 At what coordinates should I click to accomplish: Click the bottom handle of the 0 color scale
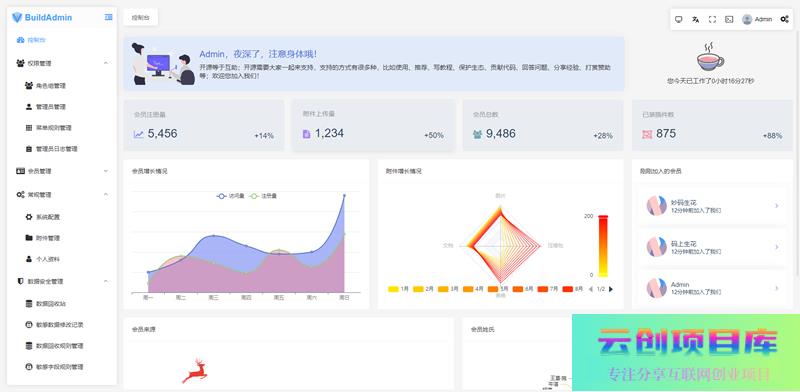pos(603,276)
